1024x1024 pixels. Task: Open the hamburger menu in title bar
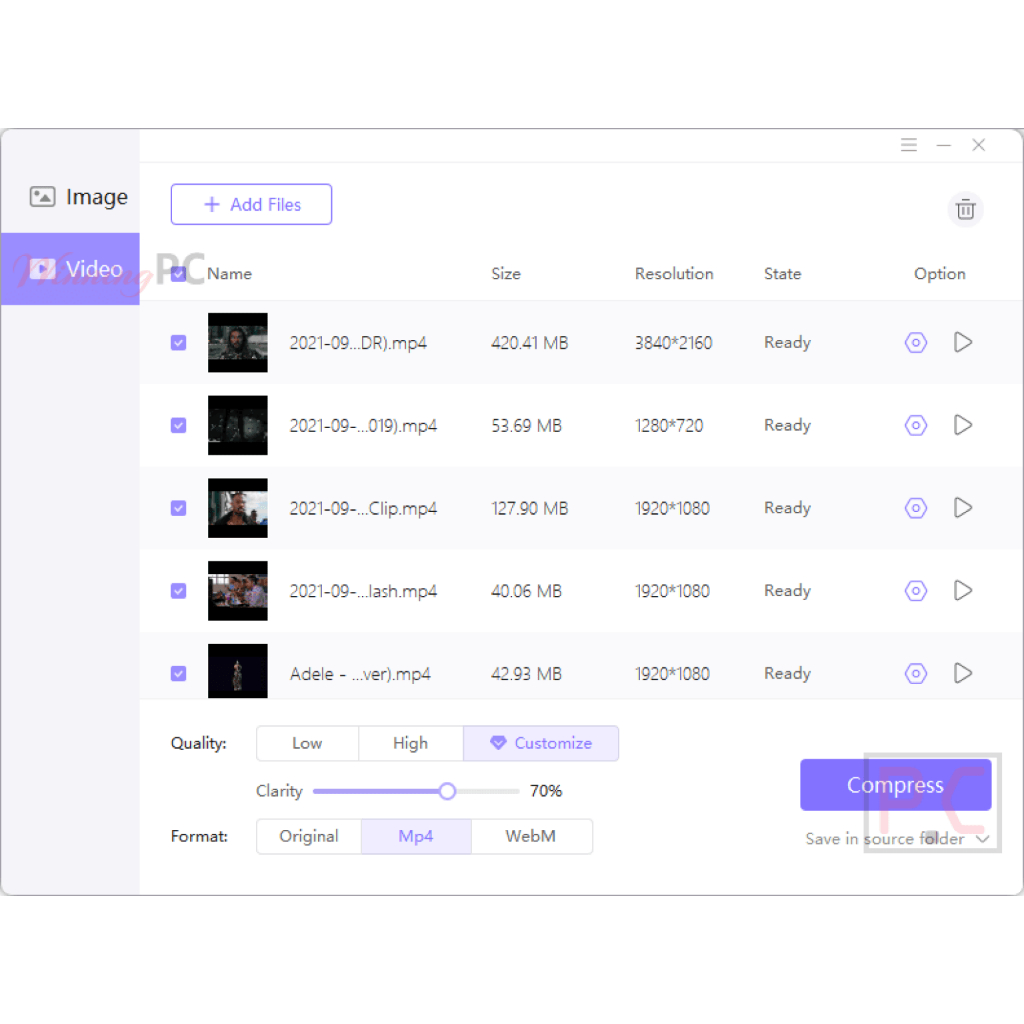click(908, 145)
